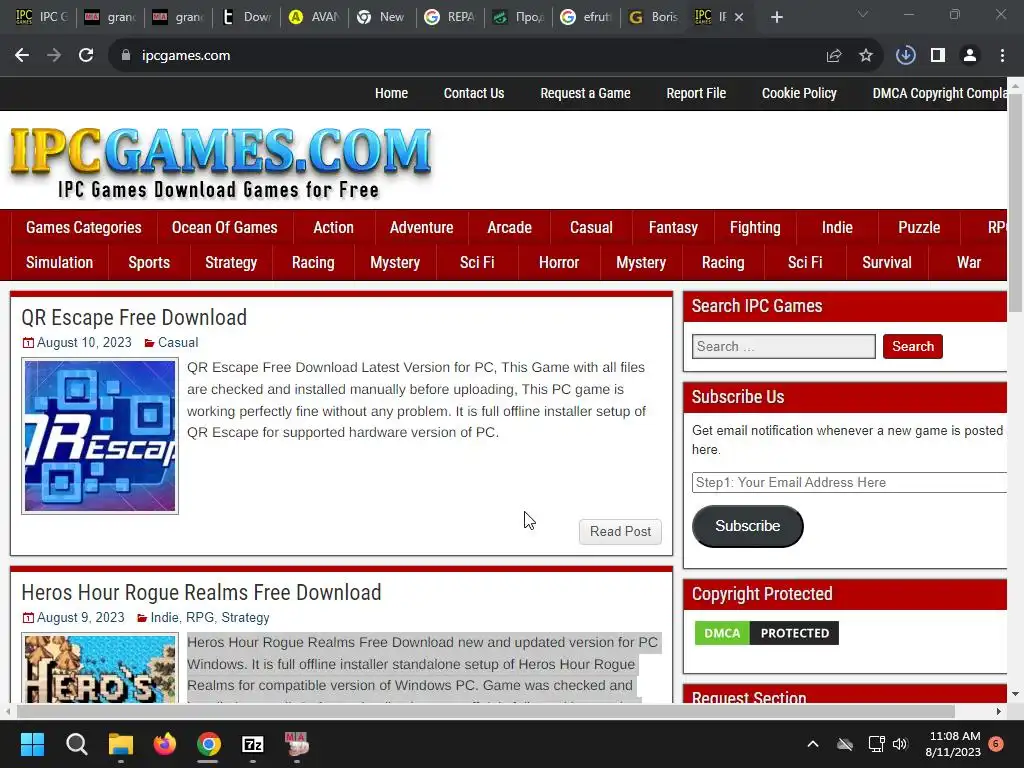
Task: Select the Fantasy category
Action: pyautogui.click(x=673, y=227)
